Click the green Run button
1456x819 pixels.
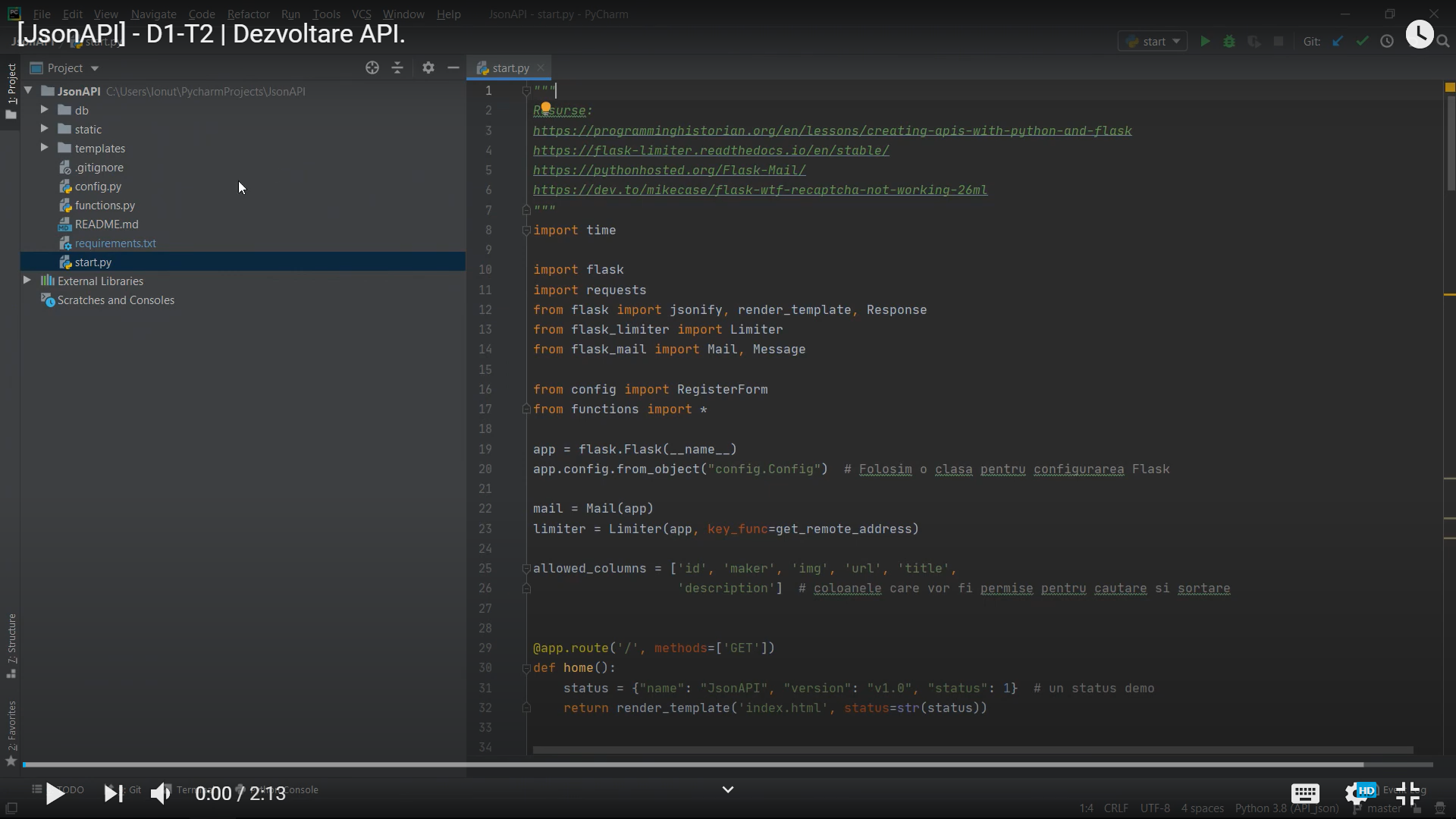pos(1205,42)
